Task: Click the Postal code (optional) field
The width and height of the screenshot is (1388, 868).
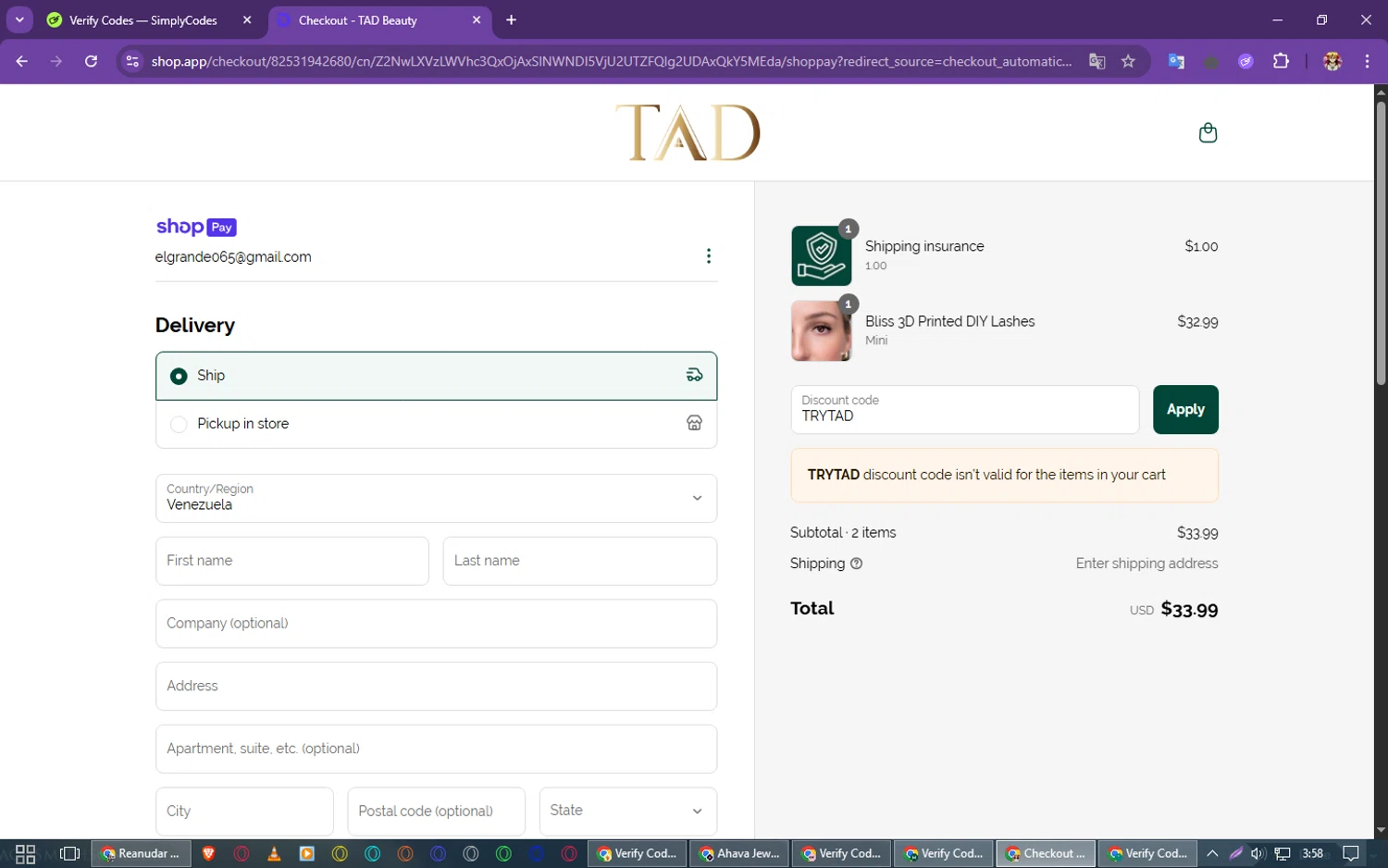Action: click(436, 811)
